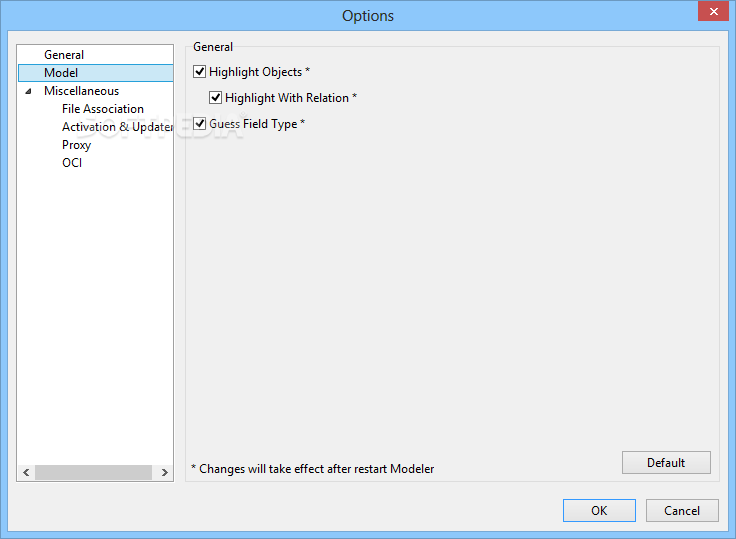Viewport: 736px width, 539px height.
Task: Select the Model category
Action: pos(95,73)
